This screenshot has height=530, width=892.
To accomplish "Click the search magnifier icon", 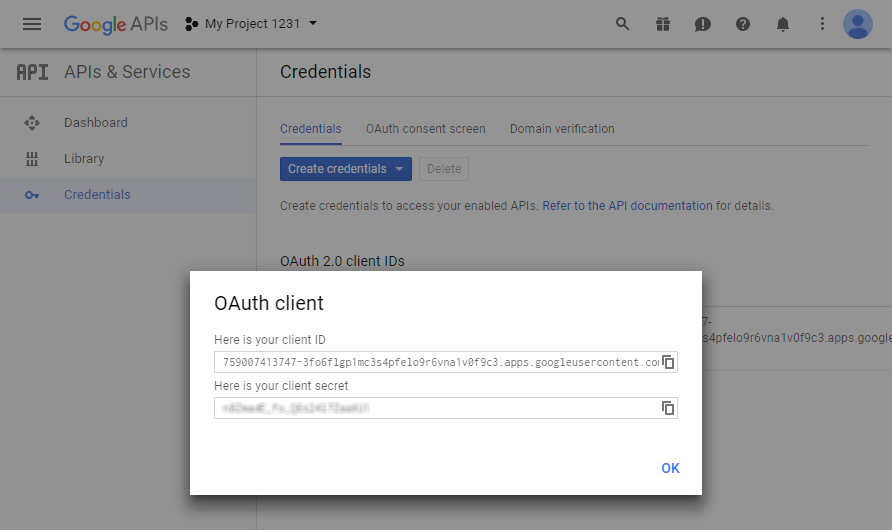I will [x=622, y=24].
